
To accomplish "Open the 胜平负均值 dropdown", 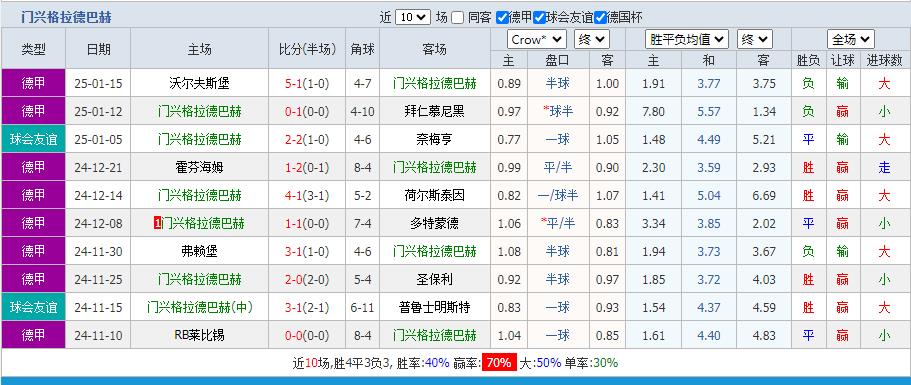I will pyautogui.click(x=687, y=39).
